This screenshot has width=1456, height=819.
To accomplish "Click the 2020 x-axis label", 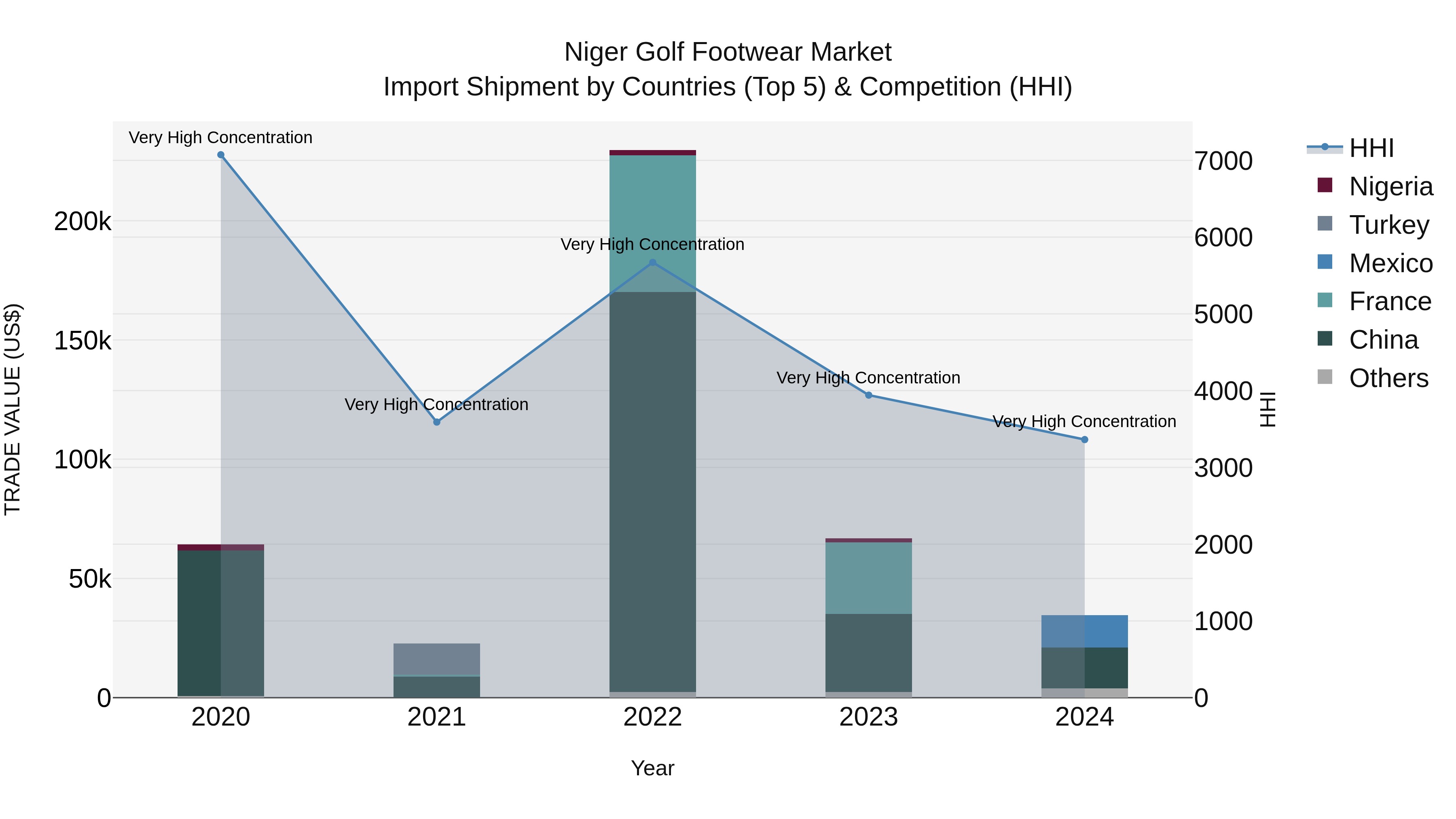I will click(x=221, y=717).
